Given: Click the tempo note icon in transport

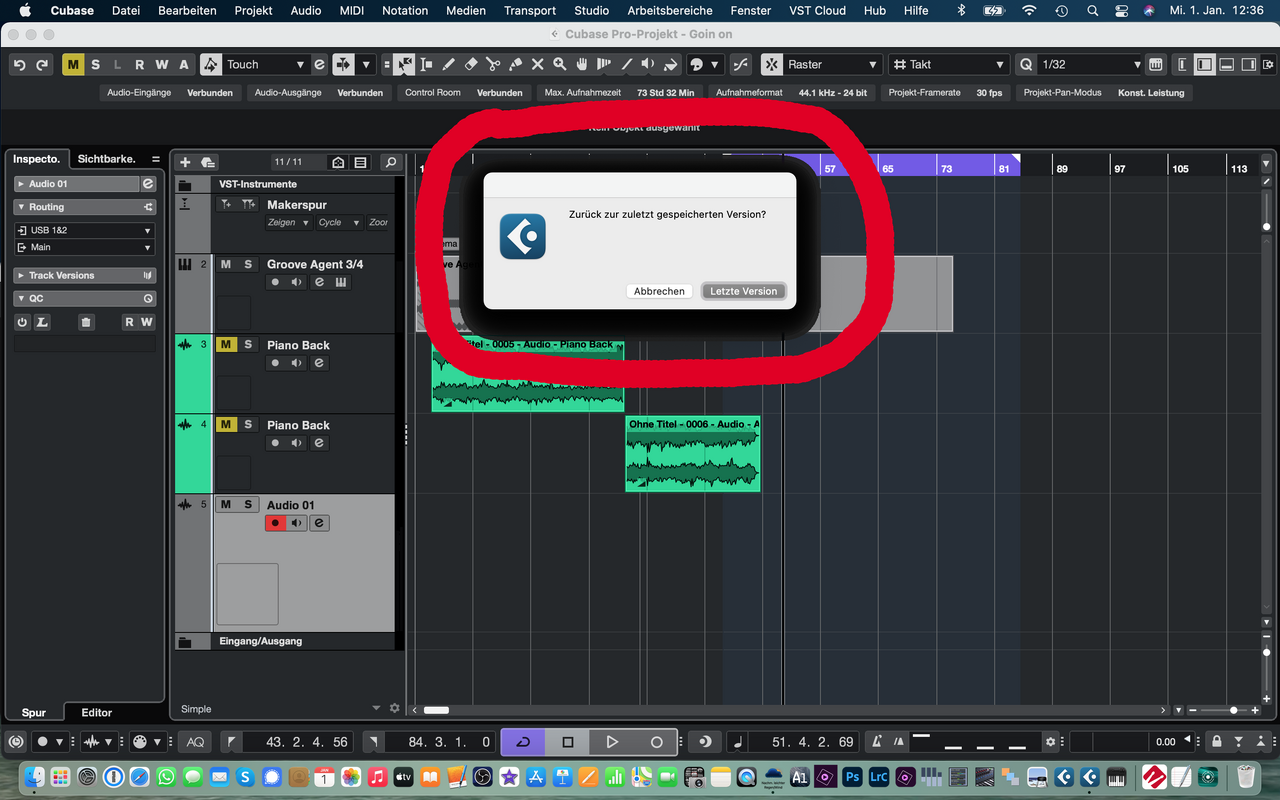Looking at the screenshot, I should pyautogui.click(x=739, y=742).
